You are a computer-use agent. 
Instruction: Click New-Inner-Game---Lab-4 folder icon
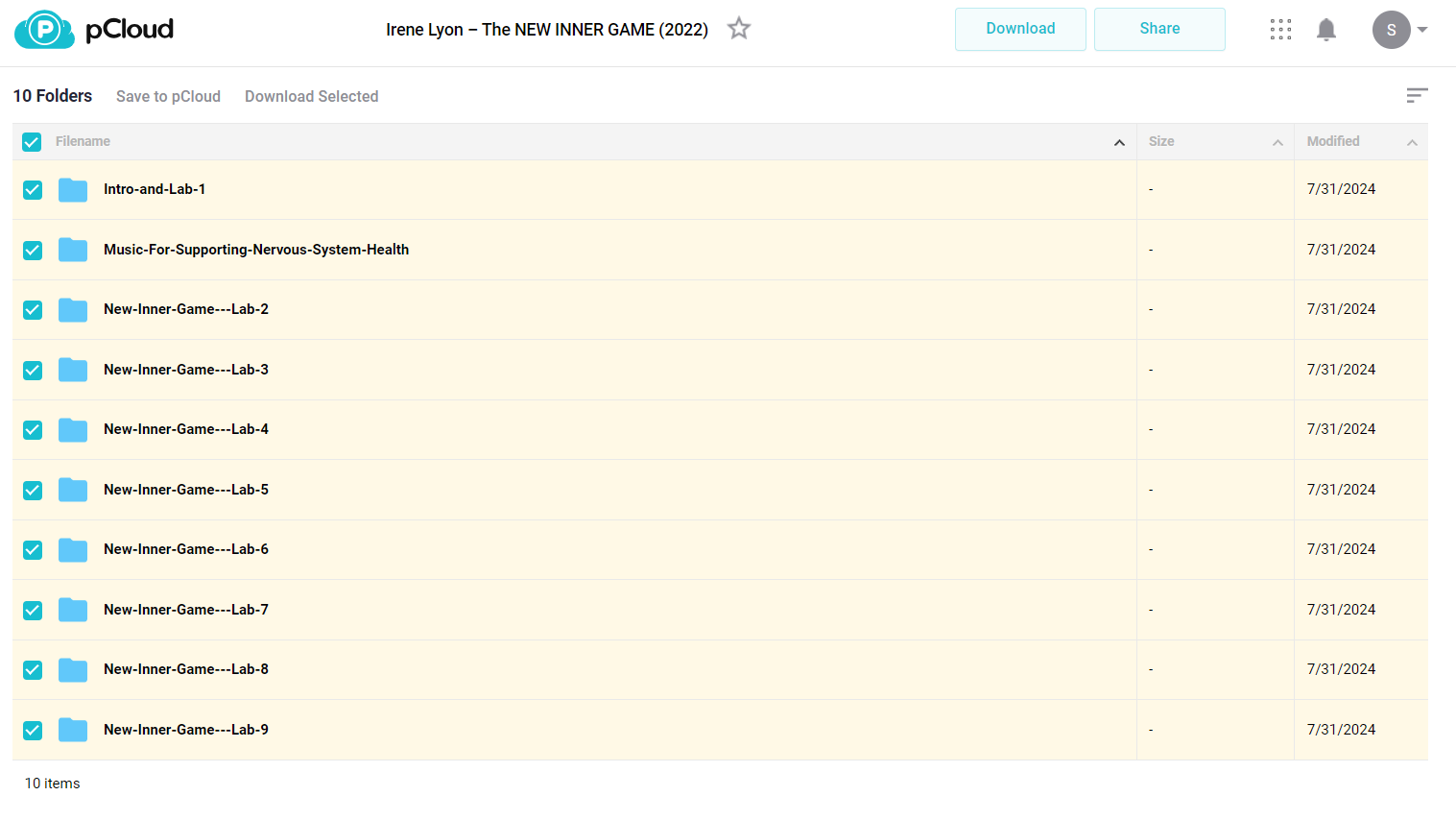coord(73,430)
